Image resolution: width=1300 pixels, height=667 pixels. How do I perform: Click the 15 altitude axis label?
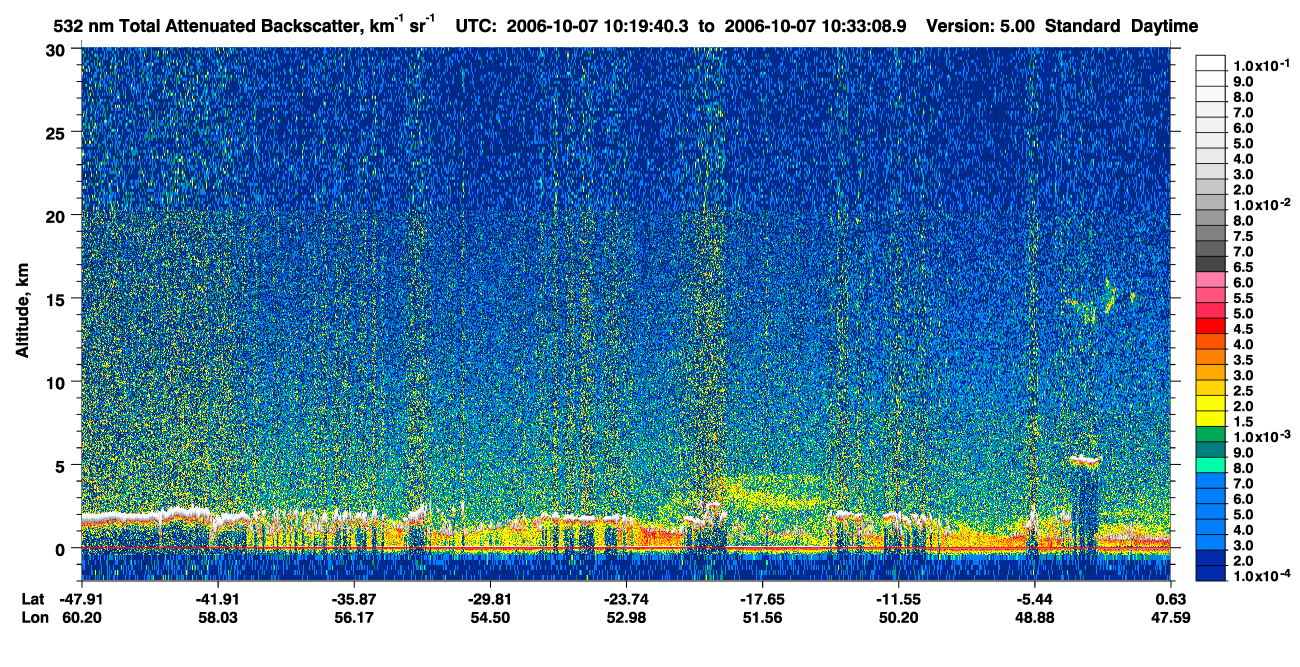(x=57, y=299)
